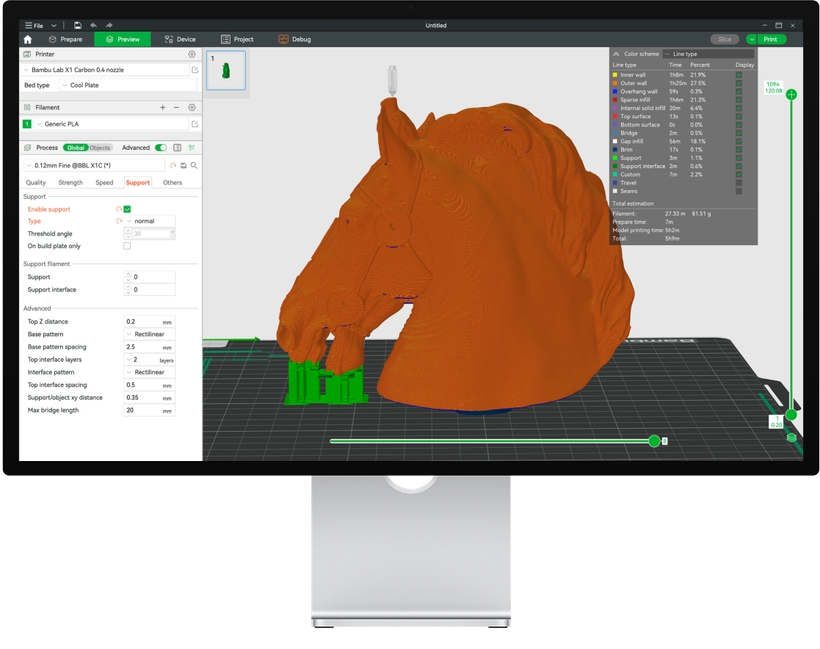Switch to the Preview tab
This screenshot has width=820, height=649.
tap(122, 39)
